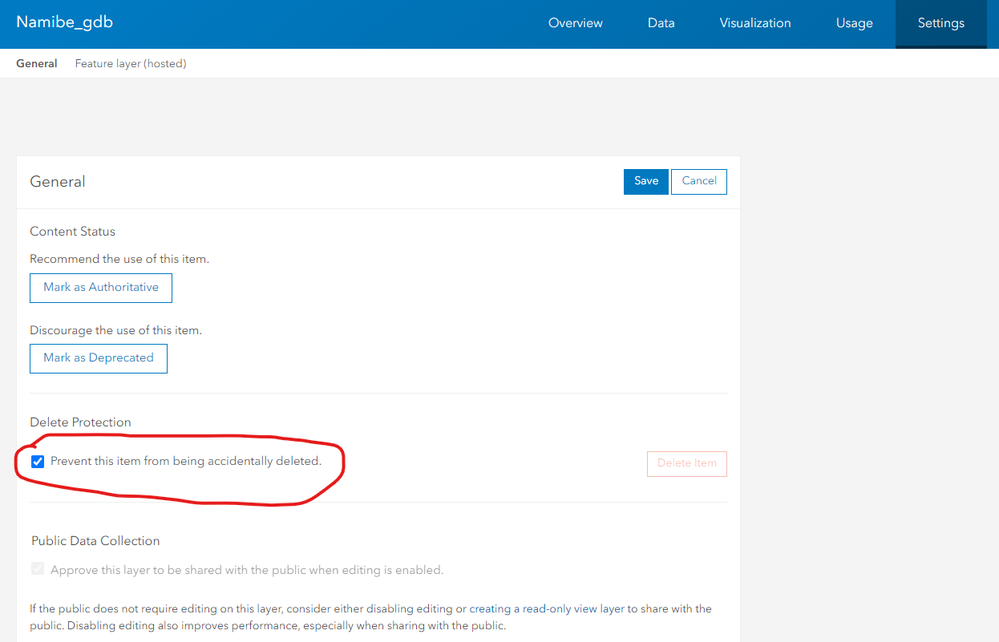Click the Content Status heading

pyautogui.click(x=73, y=231)
